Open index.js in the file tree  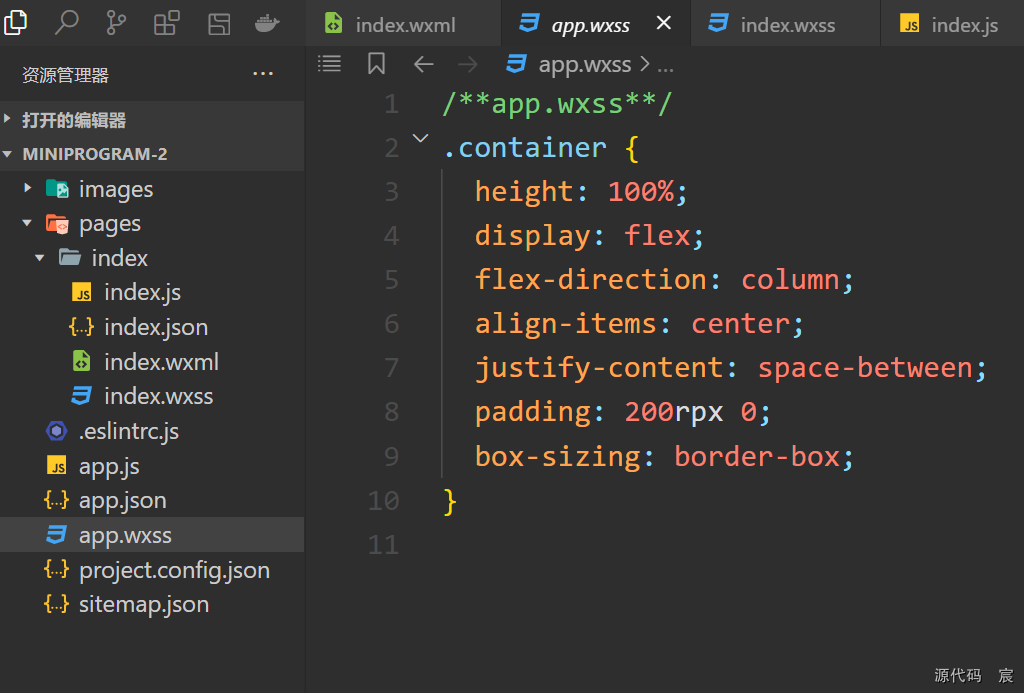152,293
